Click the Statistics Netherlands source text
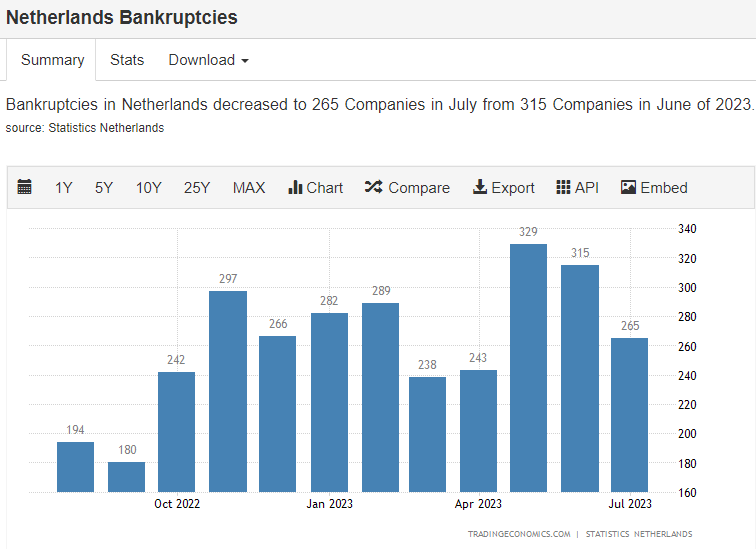The image size is (756, 549). click(106, 128)
